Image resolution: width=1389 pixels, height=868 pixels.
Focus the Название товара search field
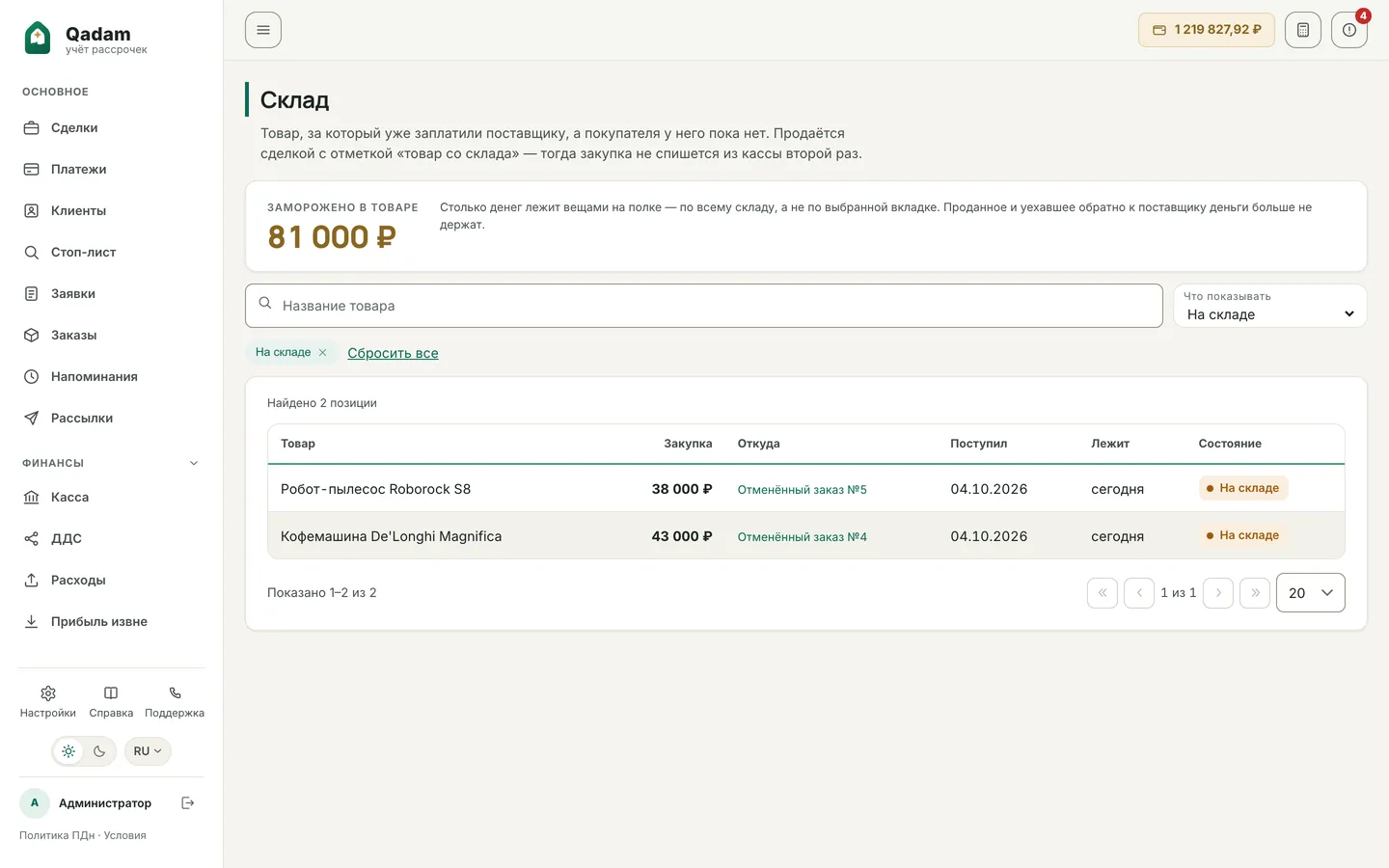704,306
